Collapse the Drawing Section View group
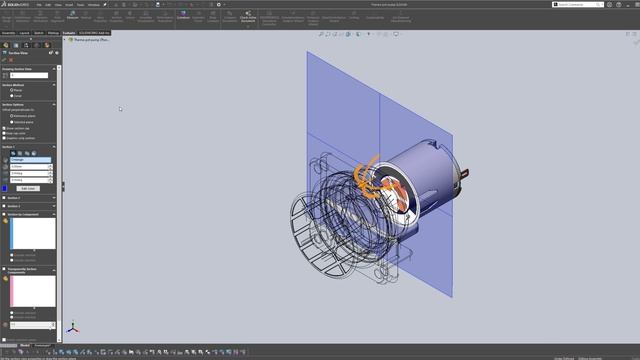The height and width of the screenshot is (360, 640). 54,69
